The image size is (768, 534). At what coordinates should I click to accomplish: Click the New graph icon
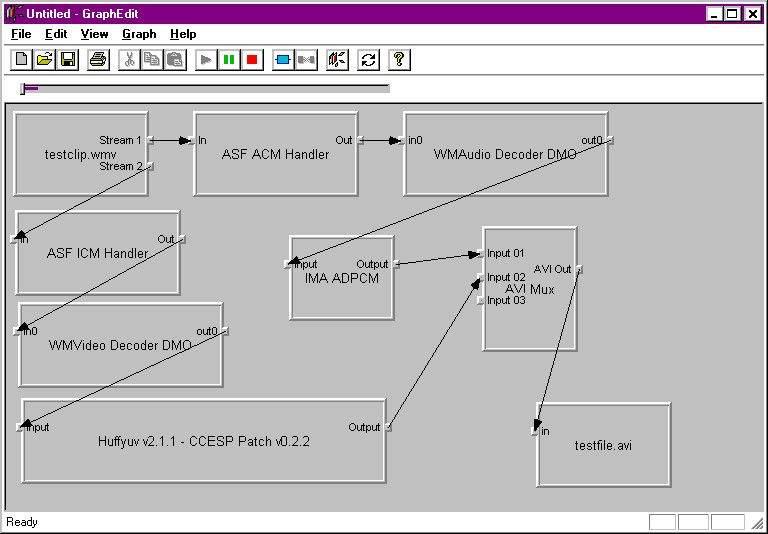tap(22, 60)
